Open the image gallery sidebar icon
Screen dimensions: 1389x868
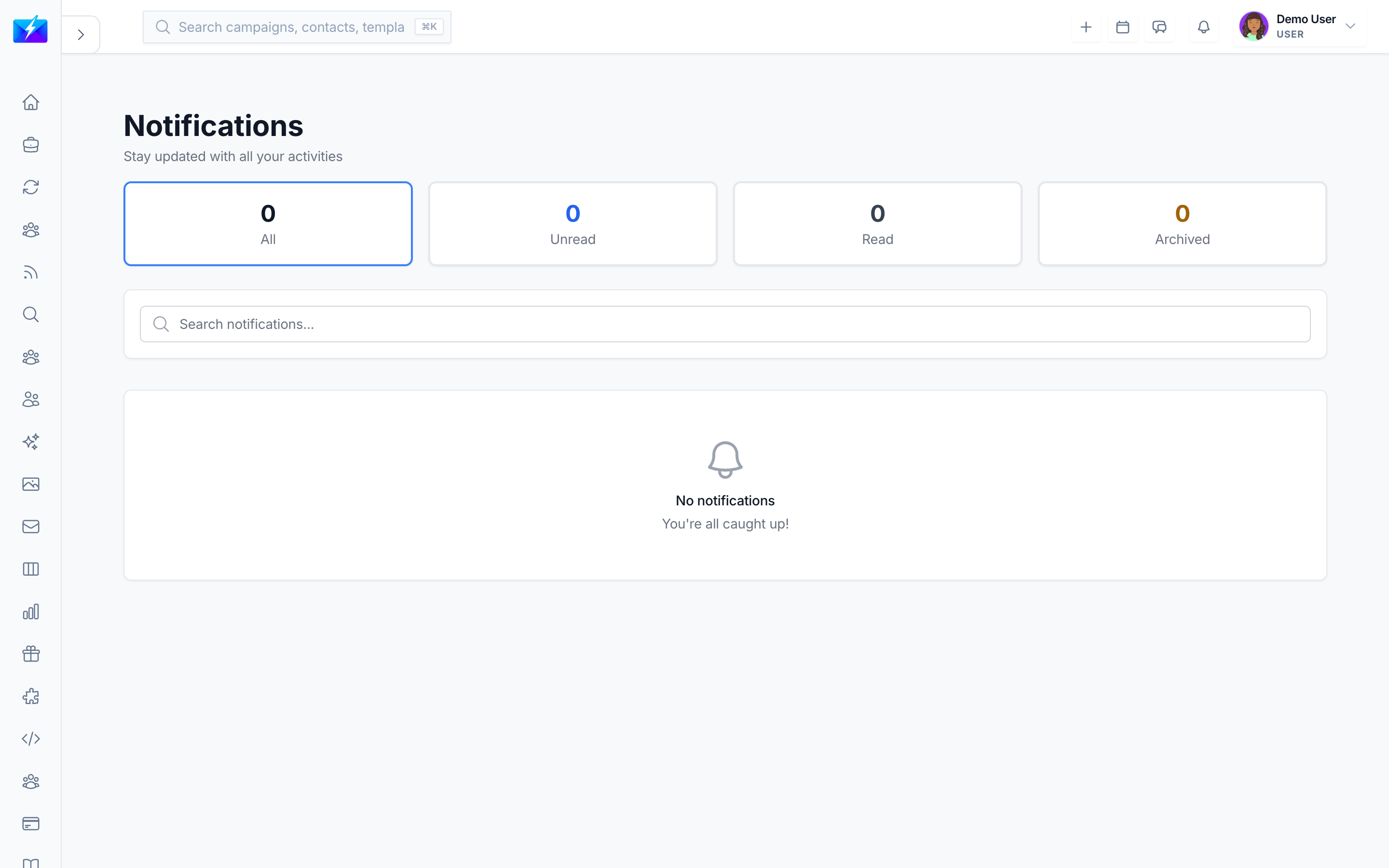point(30,485)
